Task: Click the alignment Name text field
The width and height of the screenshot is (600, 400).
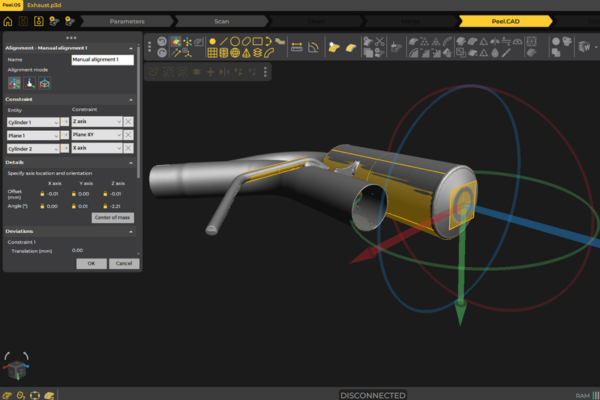Action: pyautogui.click(x=103, y=60)
